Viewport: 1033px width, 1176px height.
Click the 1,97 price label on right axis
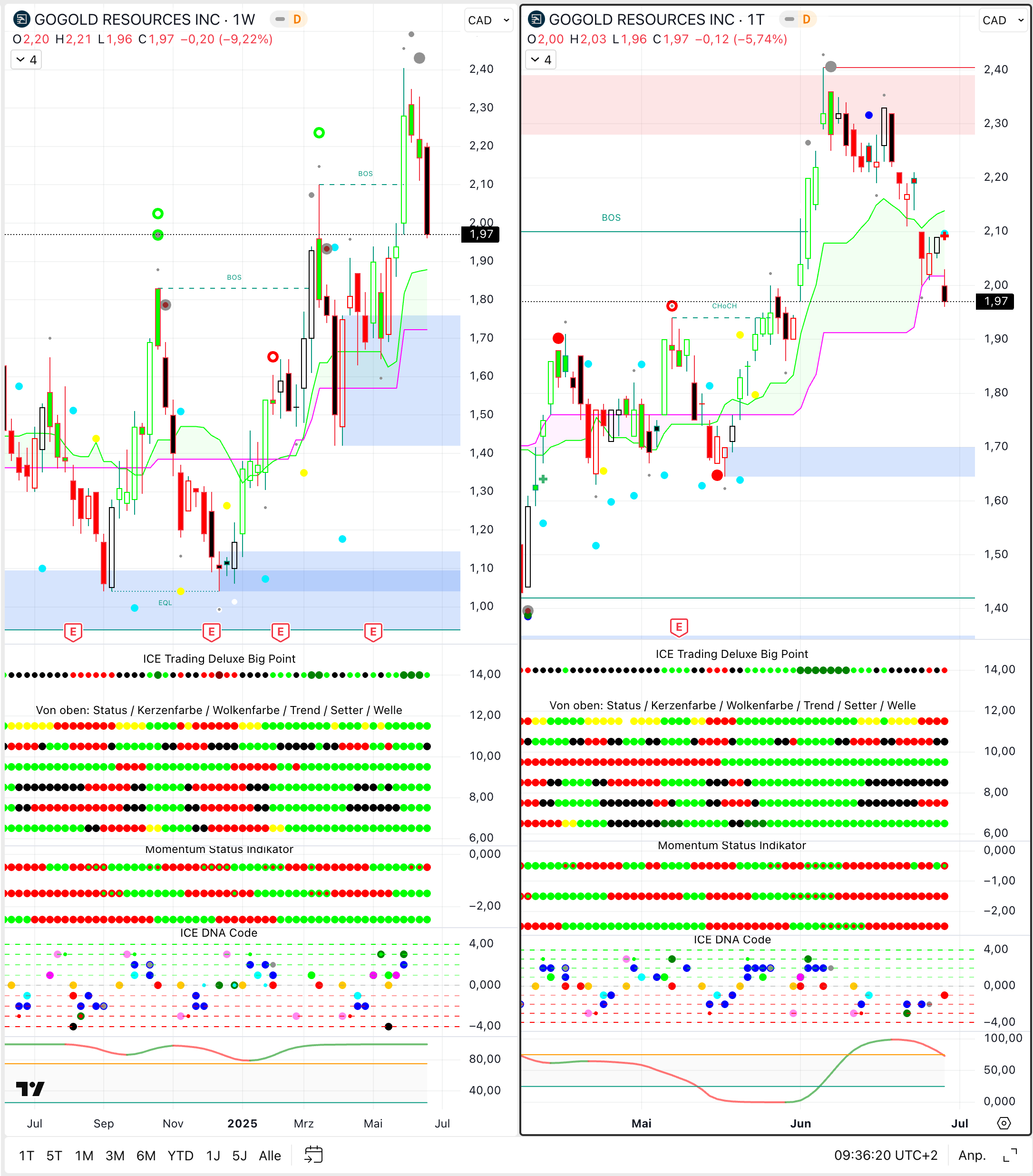coord(995,301)
